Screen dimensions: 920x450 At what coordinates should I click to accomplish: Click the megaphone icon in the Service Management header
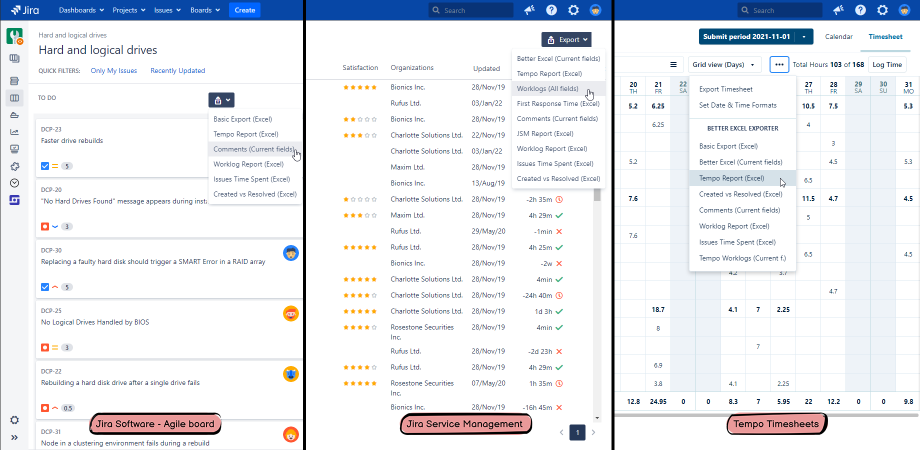pos(529,10)
